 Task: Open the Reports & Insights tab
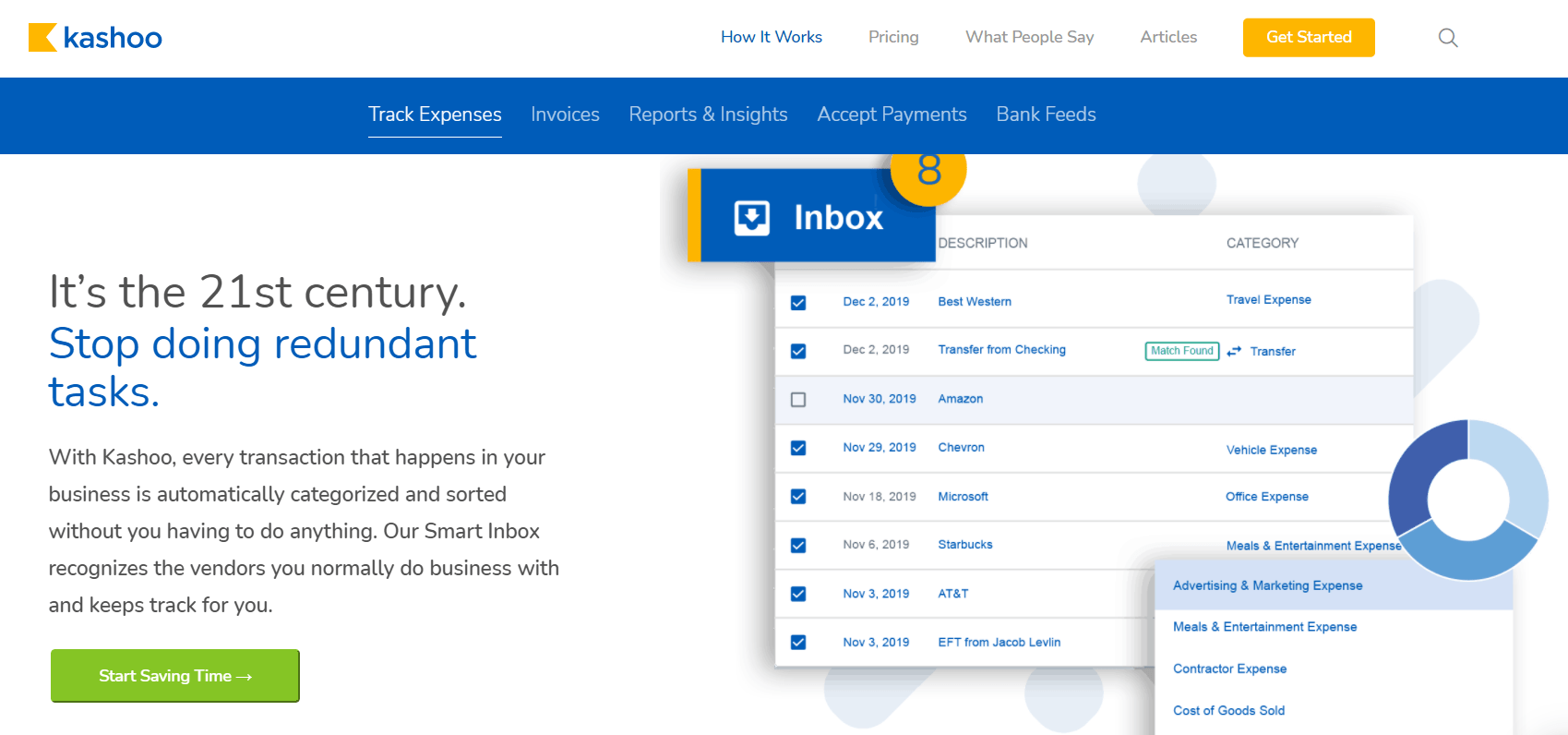708,114
